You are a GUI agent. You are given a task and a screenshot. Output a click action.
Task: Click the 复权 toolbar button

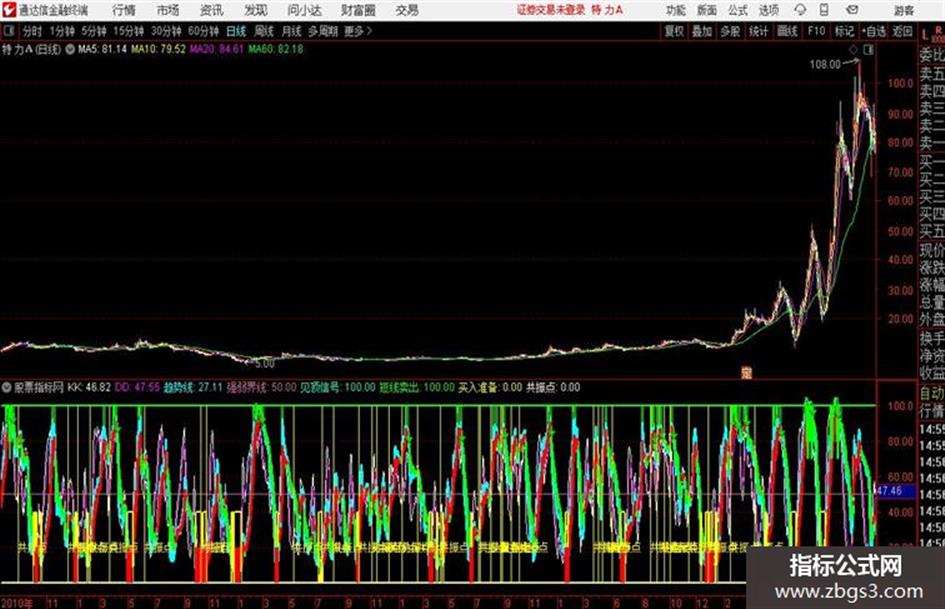tap(674, 31)
